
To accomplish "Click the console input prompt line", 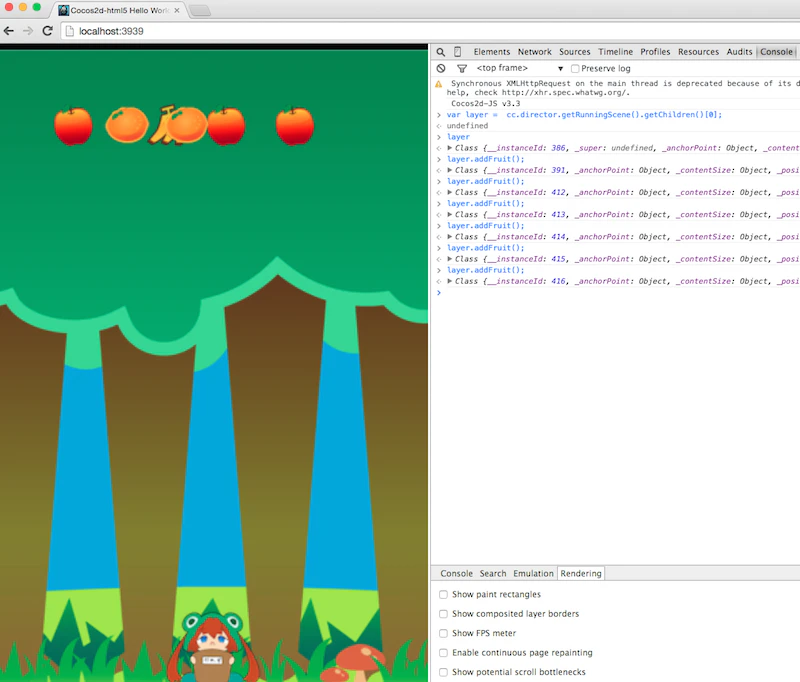I will [617, 293].
